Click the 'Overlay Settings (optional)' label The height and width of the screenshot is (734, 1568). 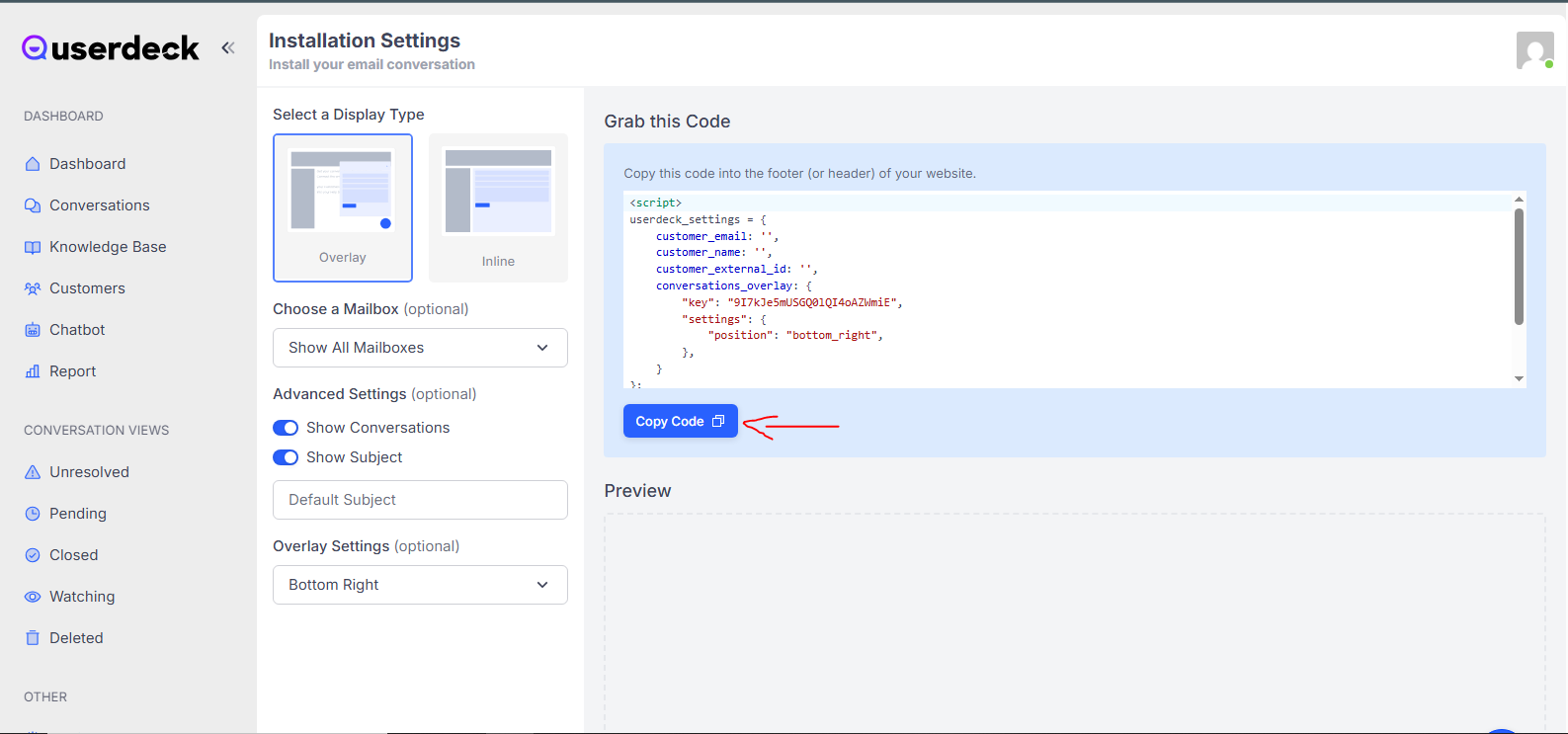coord(367,546)
